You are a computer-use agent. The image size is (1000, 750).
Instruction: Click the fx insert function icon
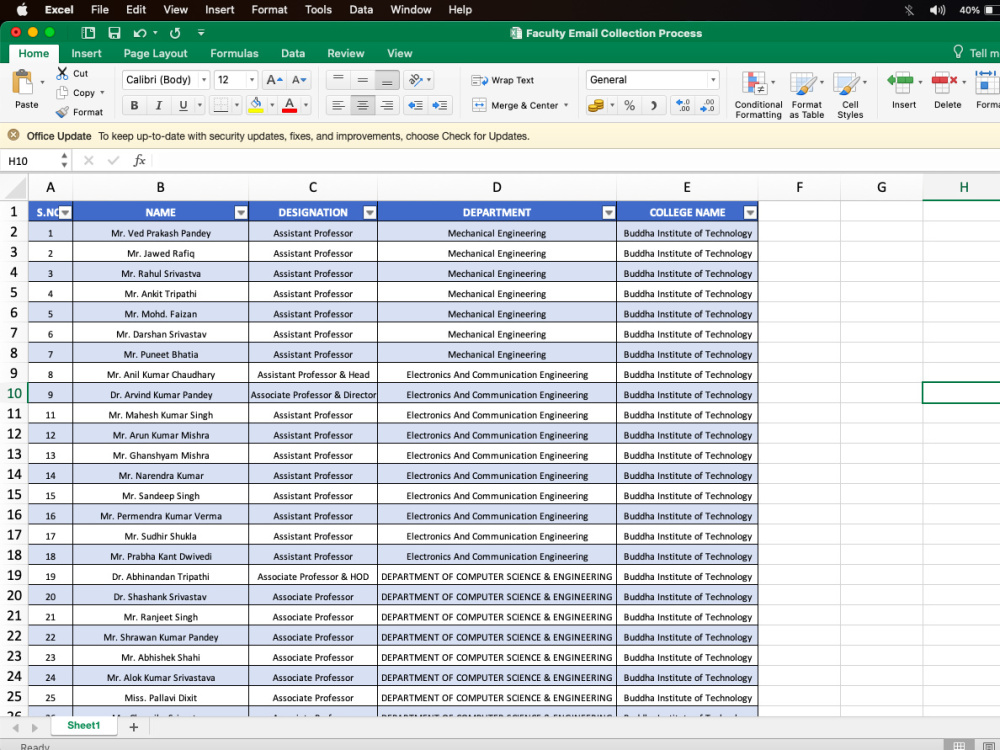pos(139,161)
